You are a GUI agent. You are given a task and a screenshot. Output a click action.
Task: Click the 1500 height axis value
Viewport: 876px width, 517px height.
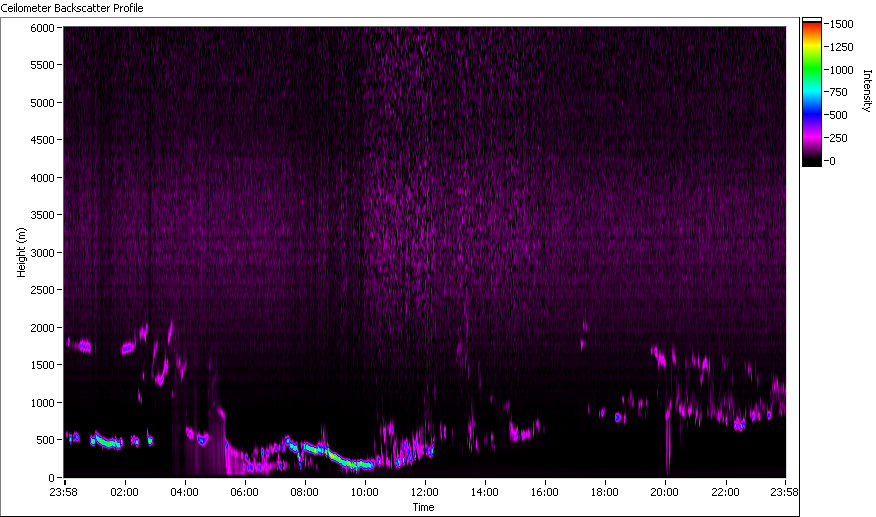(x=42, y=365)
